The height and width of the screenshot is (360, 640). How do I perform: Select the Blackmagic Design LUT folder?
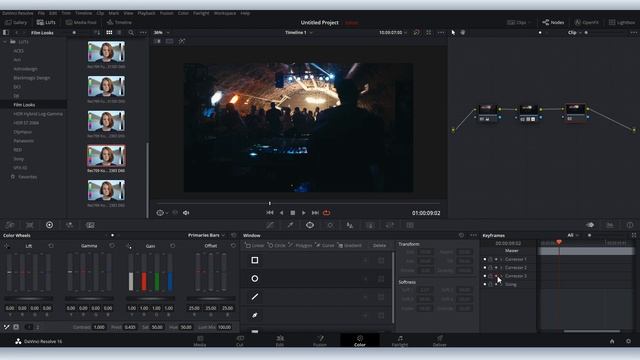coord(32,78)
